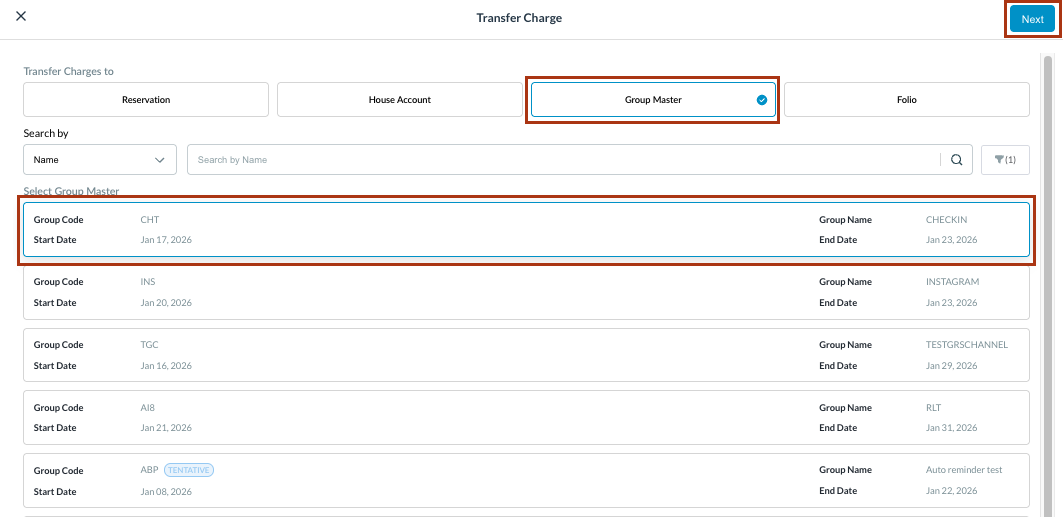Viewport: 1063px width, 517px height.
Task: Click the search magnifier icon
Action: click(956, 160)
